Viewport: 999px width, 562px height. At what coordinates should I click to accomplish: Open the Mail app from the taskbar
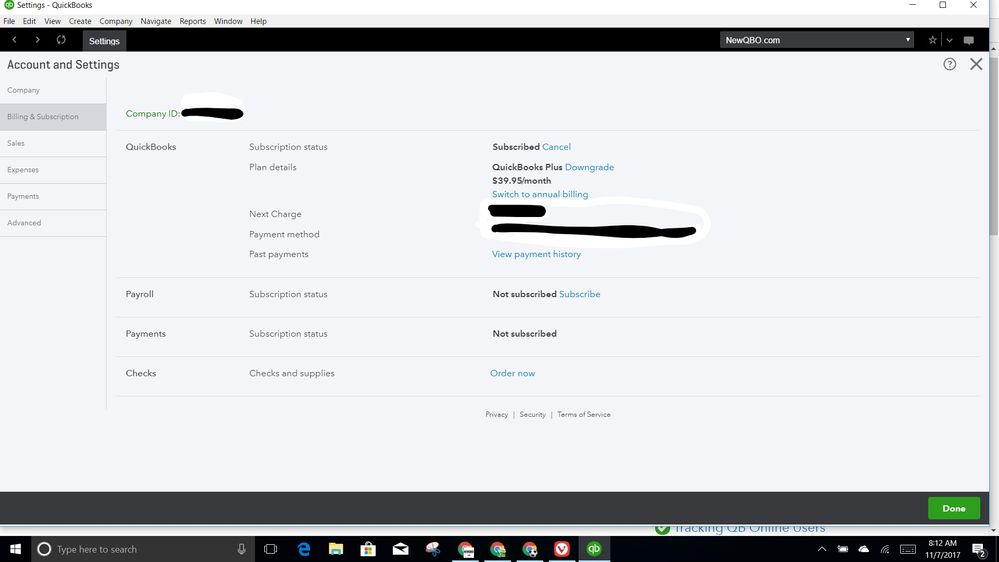400,549
